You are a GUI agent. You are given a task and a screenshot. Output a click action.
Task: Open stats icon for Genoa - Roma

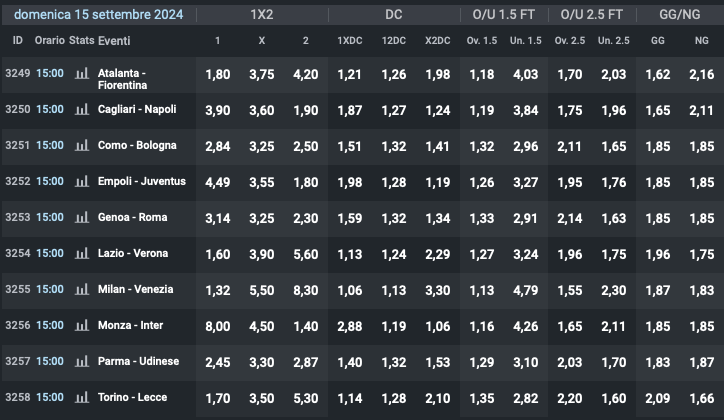[82, 218]
